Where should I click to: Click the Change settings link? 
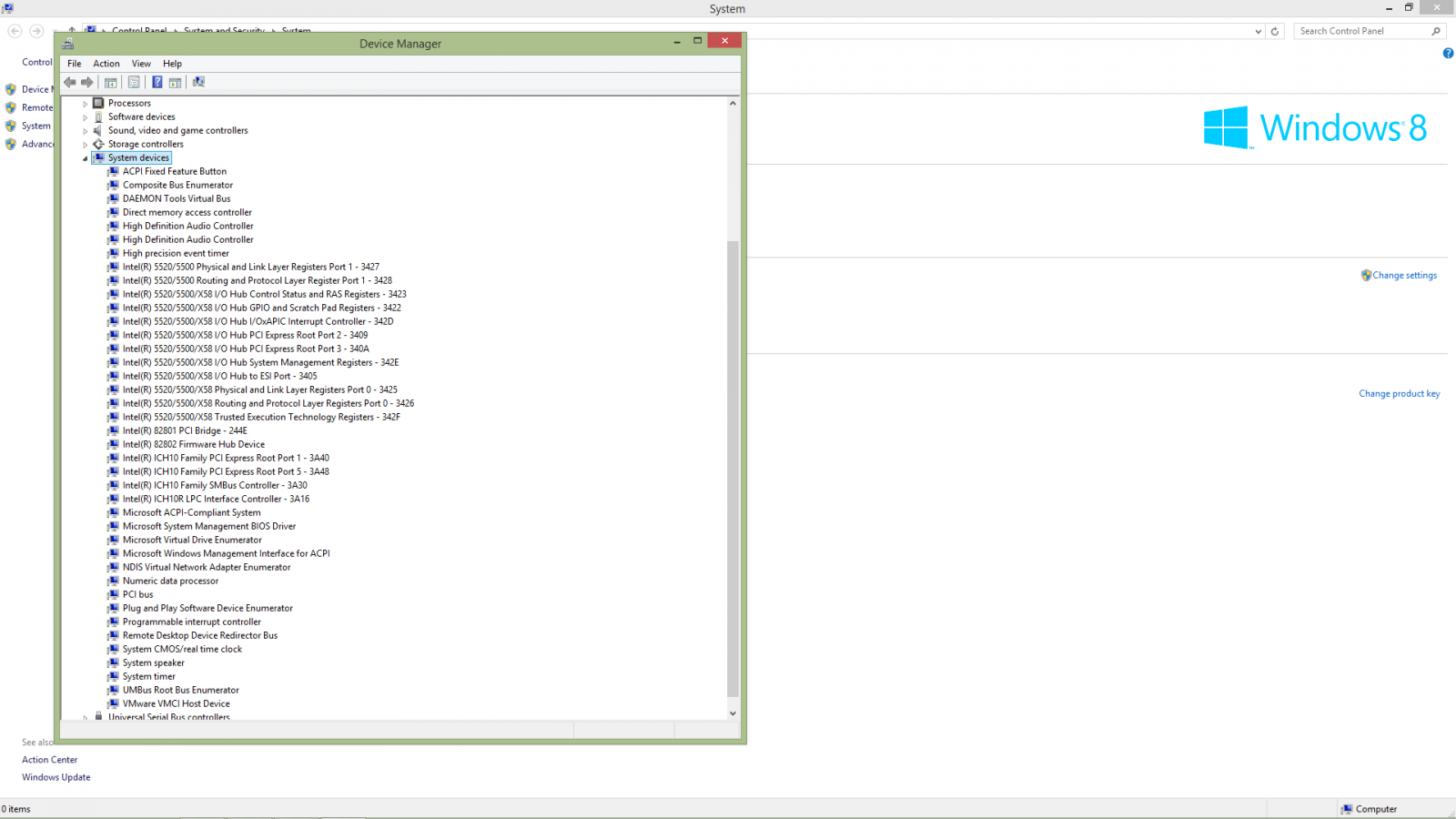point(1405,275)
